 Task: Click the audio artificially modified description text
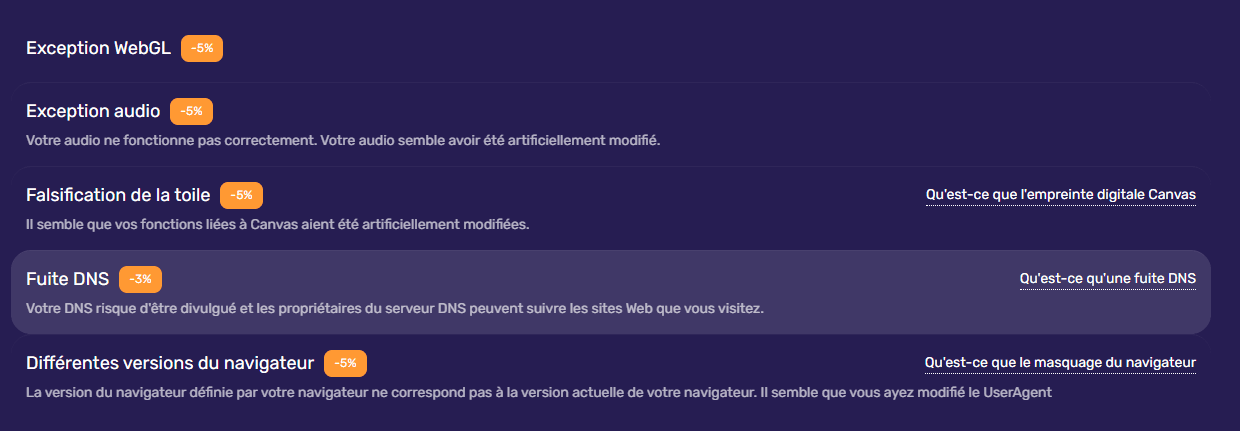343,139
